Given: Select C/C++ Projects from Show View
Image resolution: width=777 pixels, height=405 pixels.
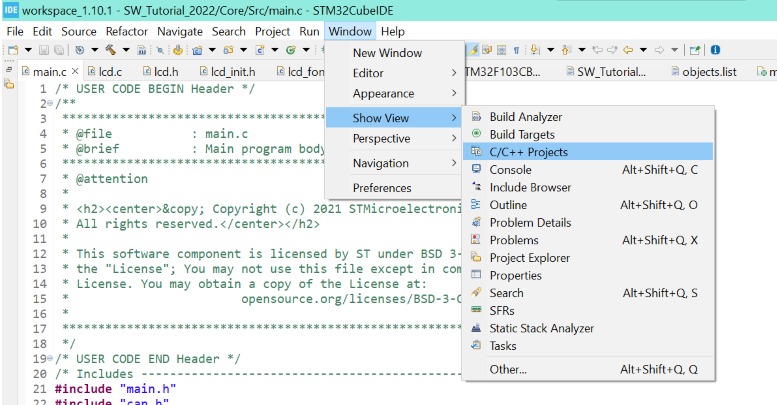Looking at the screenshot, I should pos(528,152).
